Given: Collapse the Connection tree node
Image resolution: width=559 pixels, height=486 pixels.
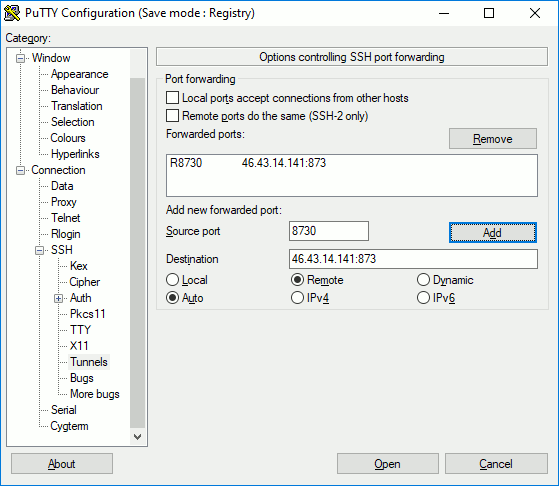Looking at the screenshot, I should coord(20,170).
